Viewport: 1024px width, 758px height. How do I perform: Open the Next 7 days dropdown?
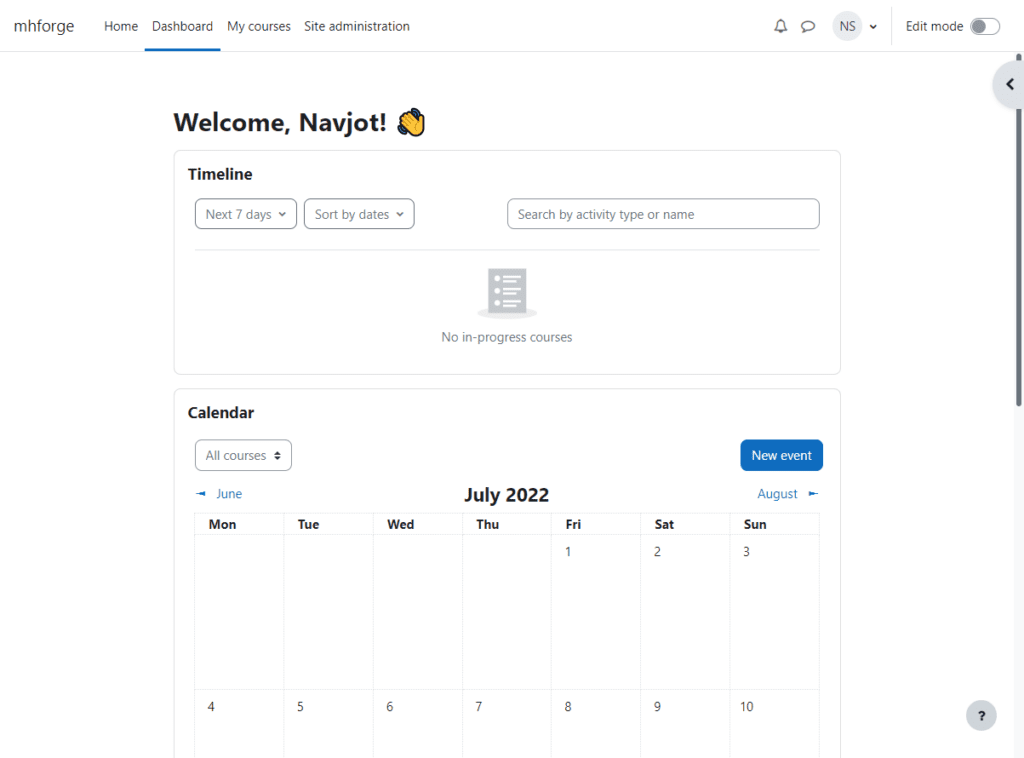pyautogui.click(x=246, y=214)
